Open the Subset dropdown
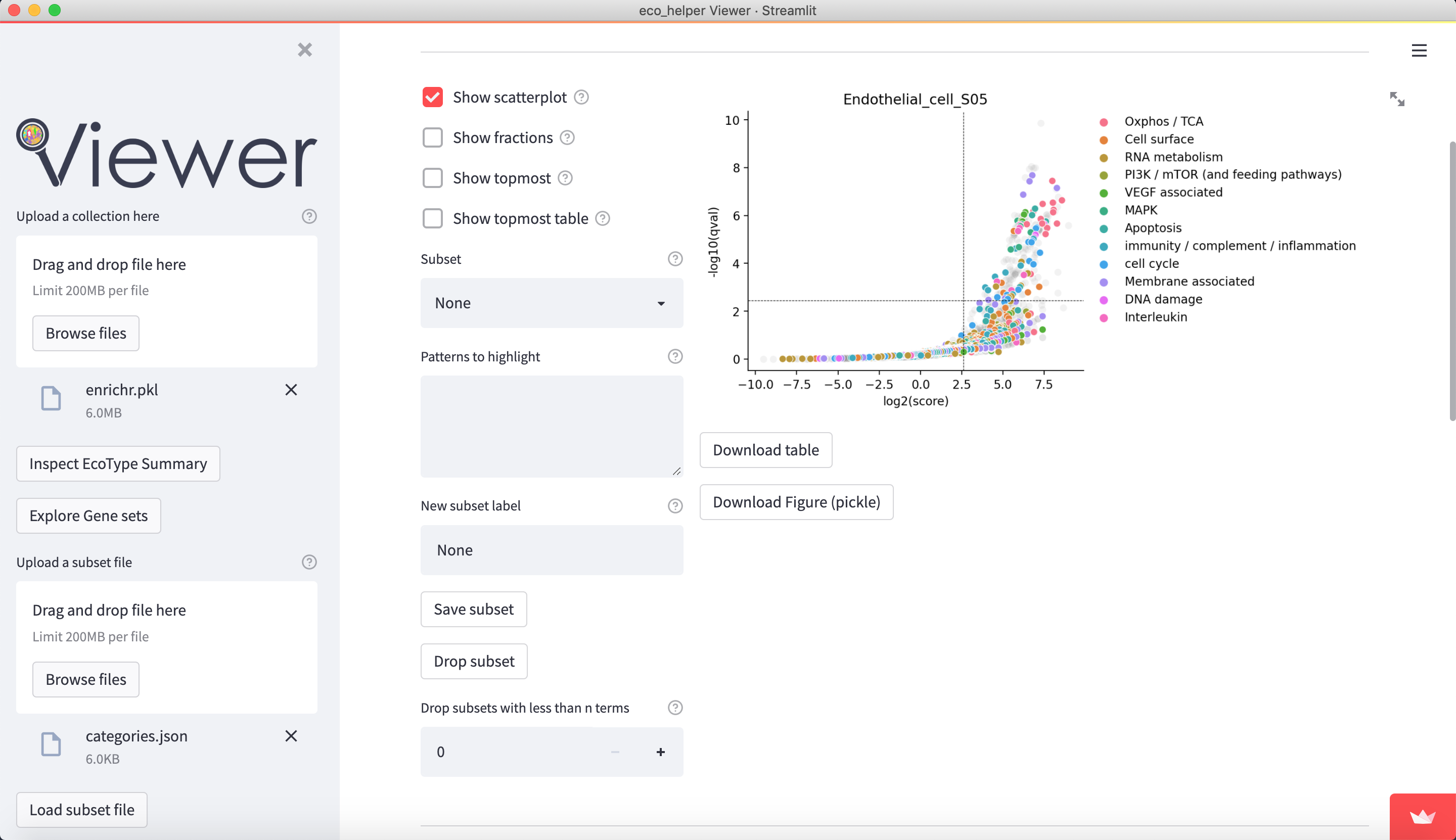This screenshot has height=840, width=1456. pyautogui.click(x=551, y=303)
